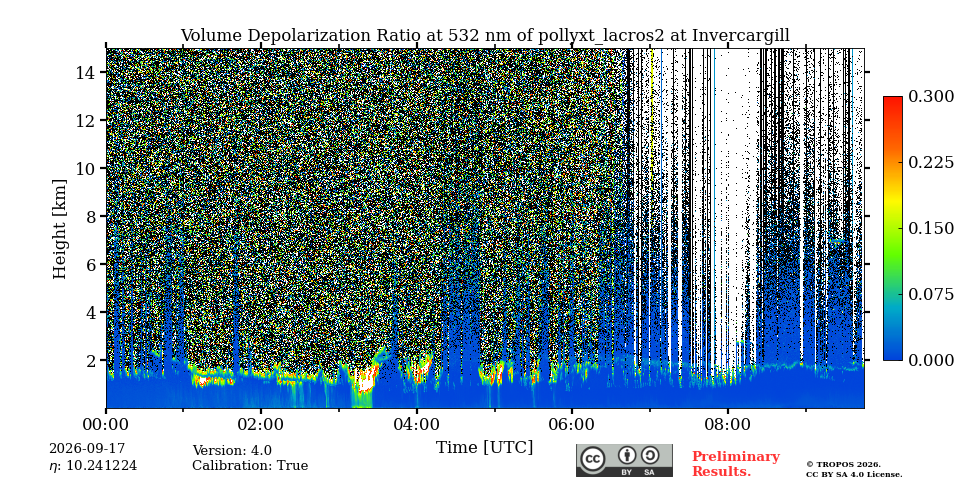Click the 'CC BY SA 4.0 License.' text

pyautogui.click(x=854, y=474)
